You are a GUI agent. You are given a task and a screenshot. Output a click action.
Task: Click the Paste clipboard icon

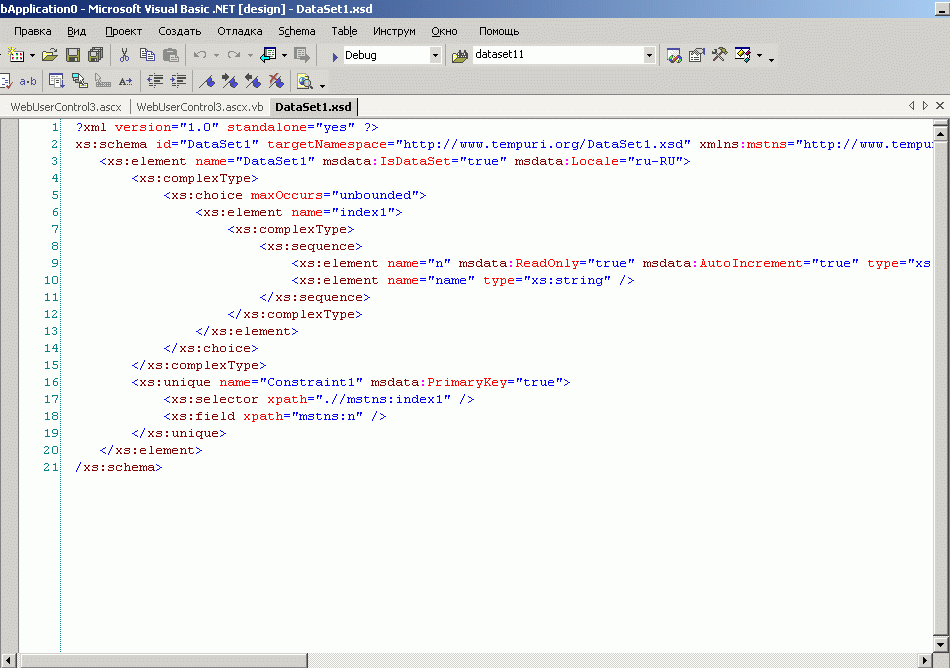click(x=171, y=55)
